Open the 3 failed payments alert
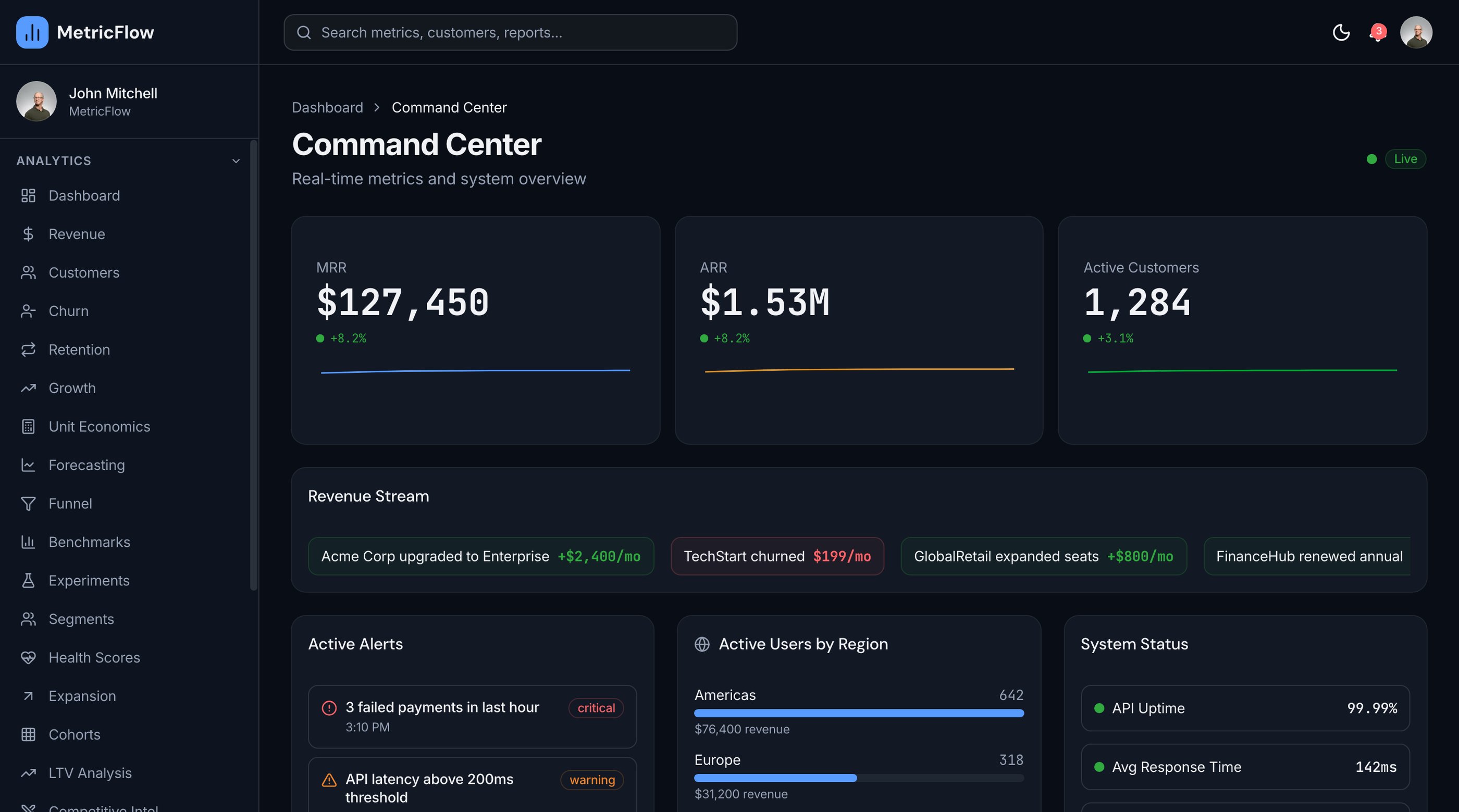Screen dimensions: 1459x812 [x=473, y=717]
